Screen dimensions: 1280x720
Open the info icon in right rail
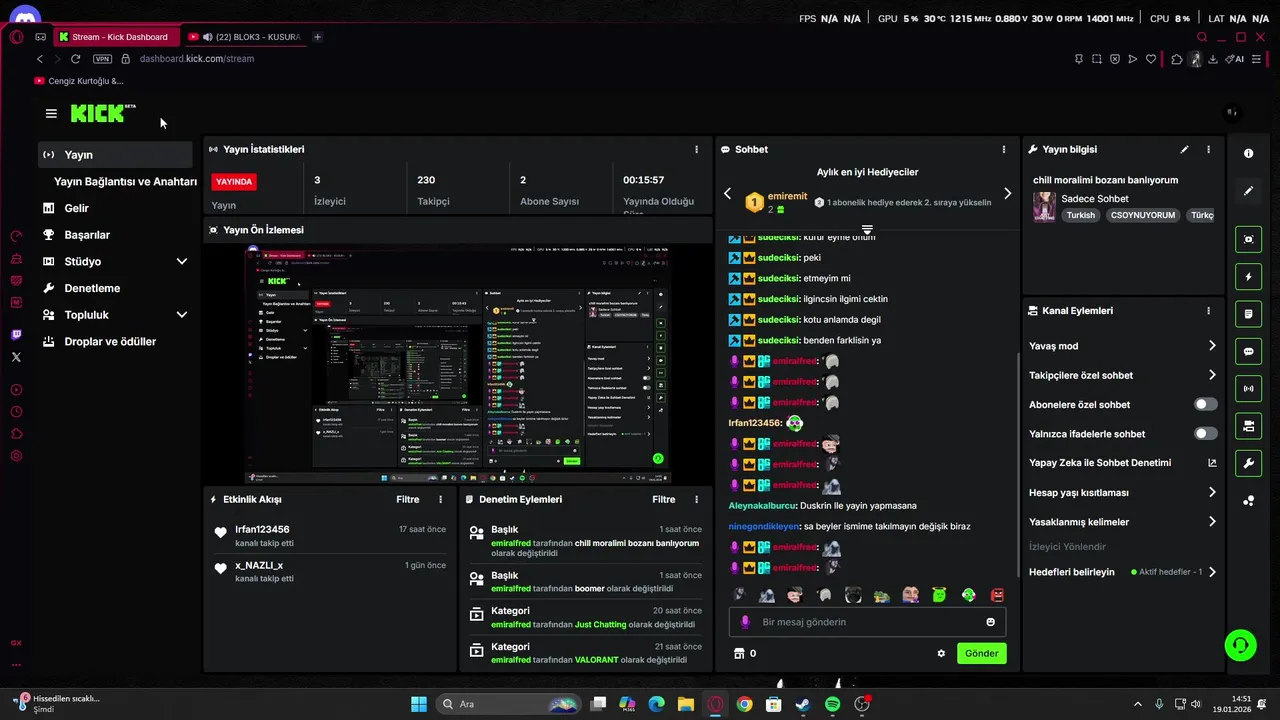pyautogui.click(x=1248, y=154)
